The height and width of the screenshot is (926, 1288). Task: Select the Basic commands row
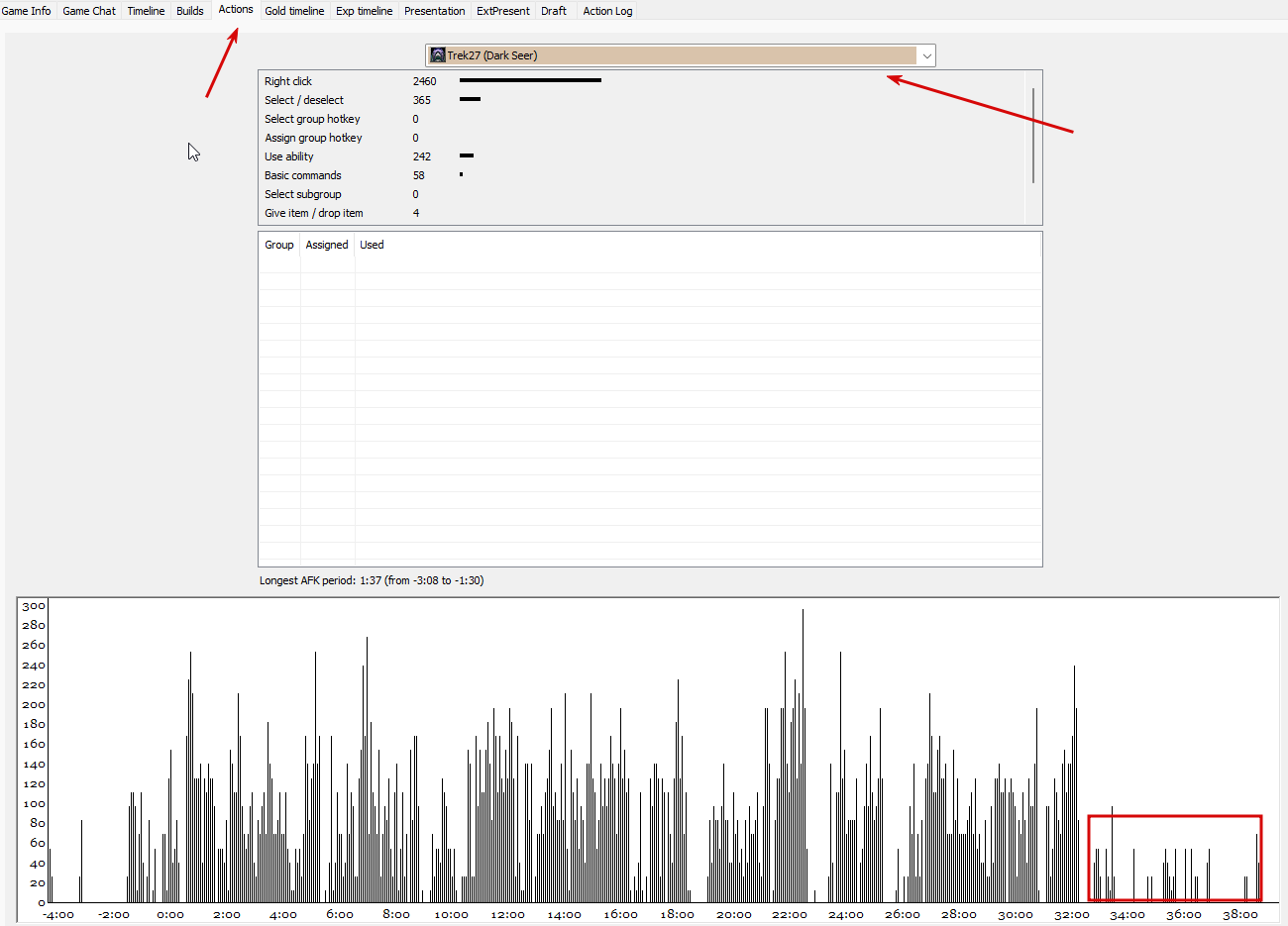pyautogui.click(x=641, y=175)
